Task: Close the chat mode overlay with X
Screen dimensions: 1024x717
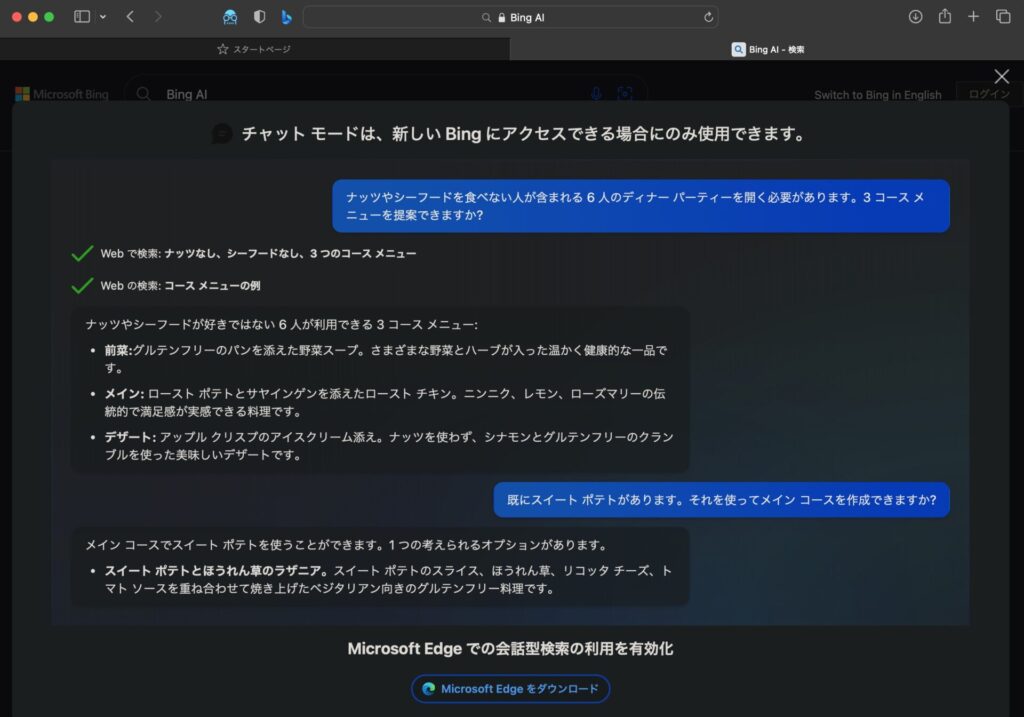Action: point(1001,76)
